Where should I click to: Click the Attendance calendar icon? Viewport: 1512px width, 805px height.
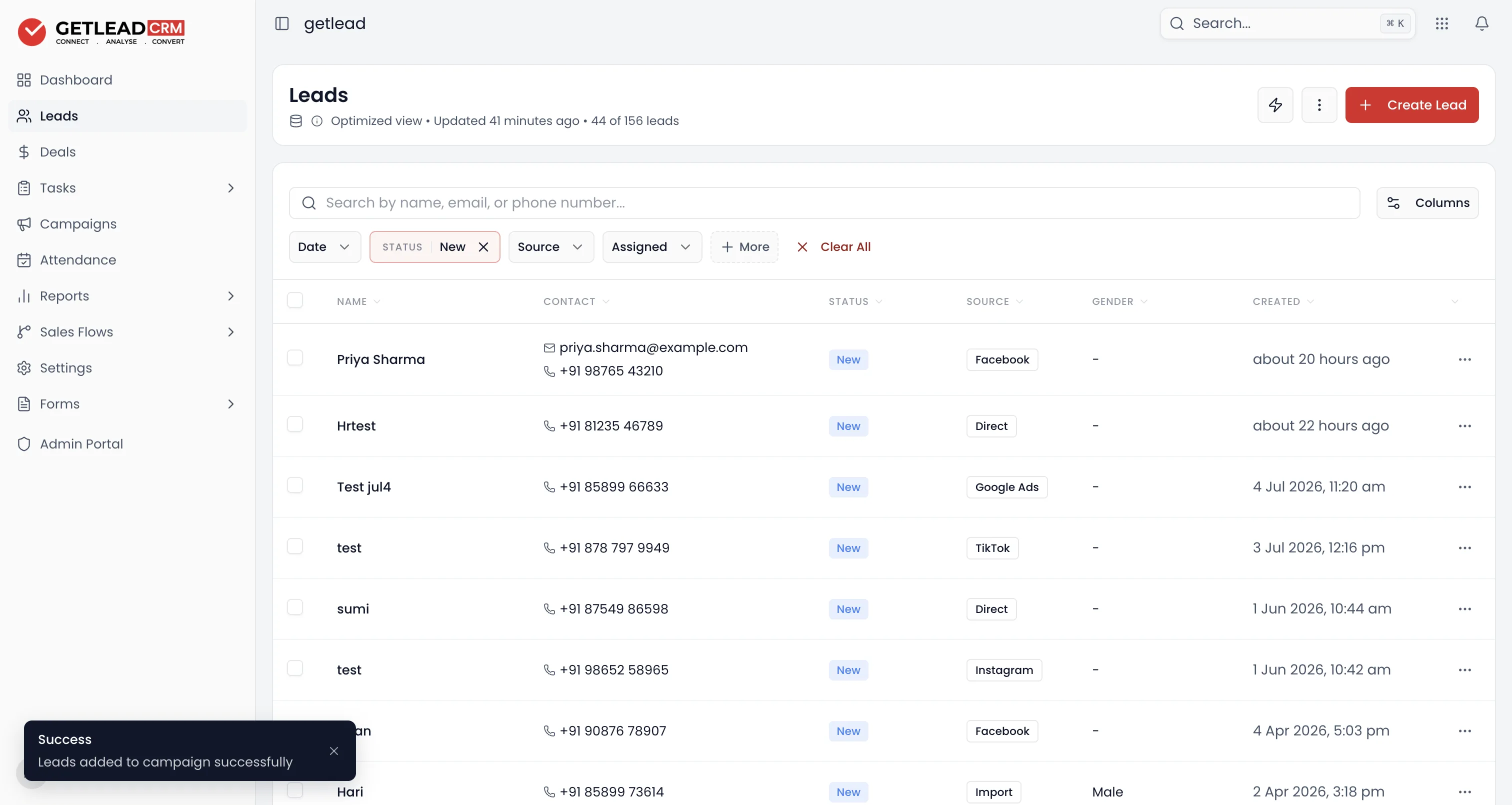coord(24,260)
